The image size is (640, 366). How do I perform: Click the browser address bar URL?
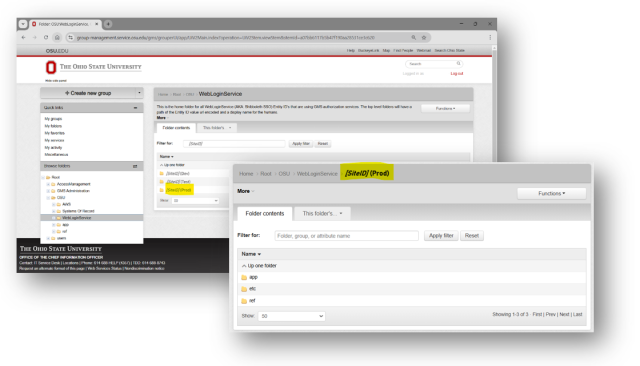[226, 38]
